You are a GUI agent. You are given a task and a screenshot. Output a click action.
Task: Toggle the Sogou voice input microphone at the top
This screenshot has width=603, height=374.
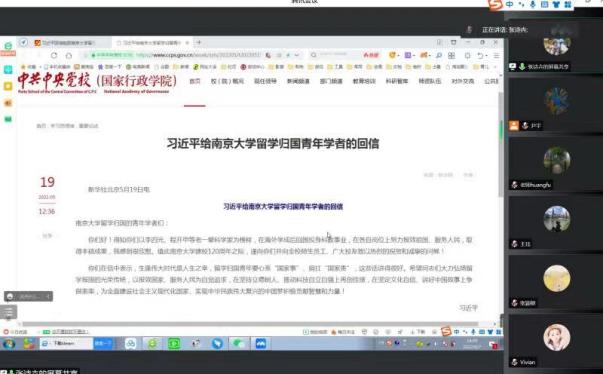(533, 4)
